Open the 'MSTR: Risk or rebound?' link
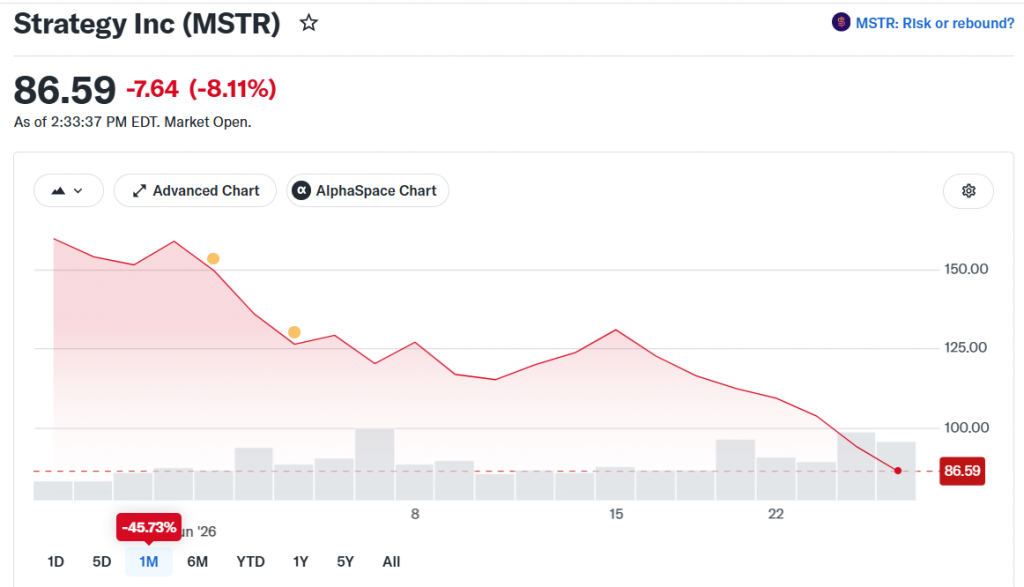The width and height of the screenshot is (1024, 587). point(935,24)
